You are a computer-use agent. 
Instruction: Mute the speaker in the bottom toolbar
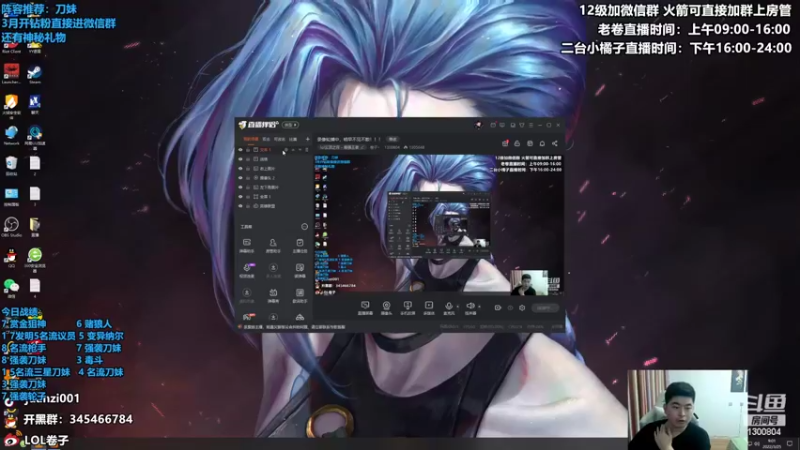(x=470, y=308)
